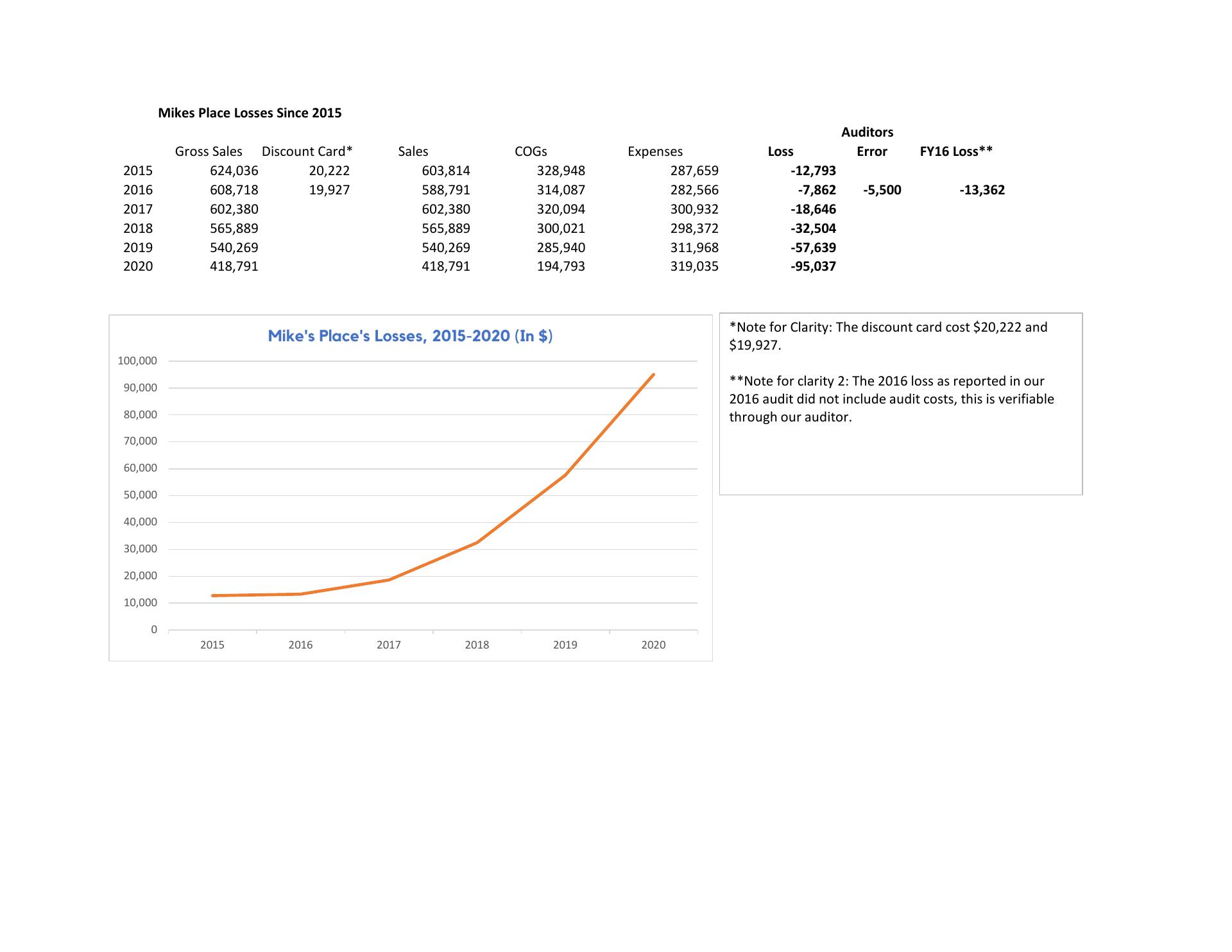Click the title 'Mikes Place Losses Since 2015'

pyautogui.click(x=250, y=113)
